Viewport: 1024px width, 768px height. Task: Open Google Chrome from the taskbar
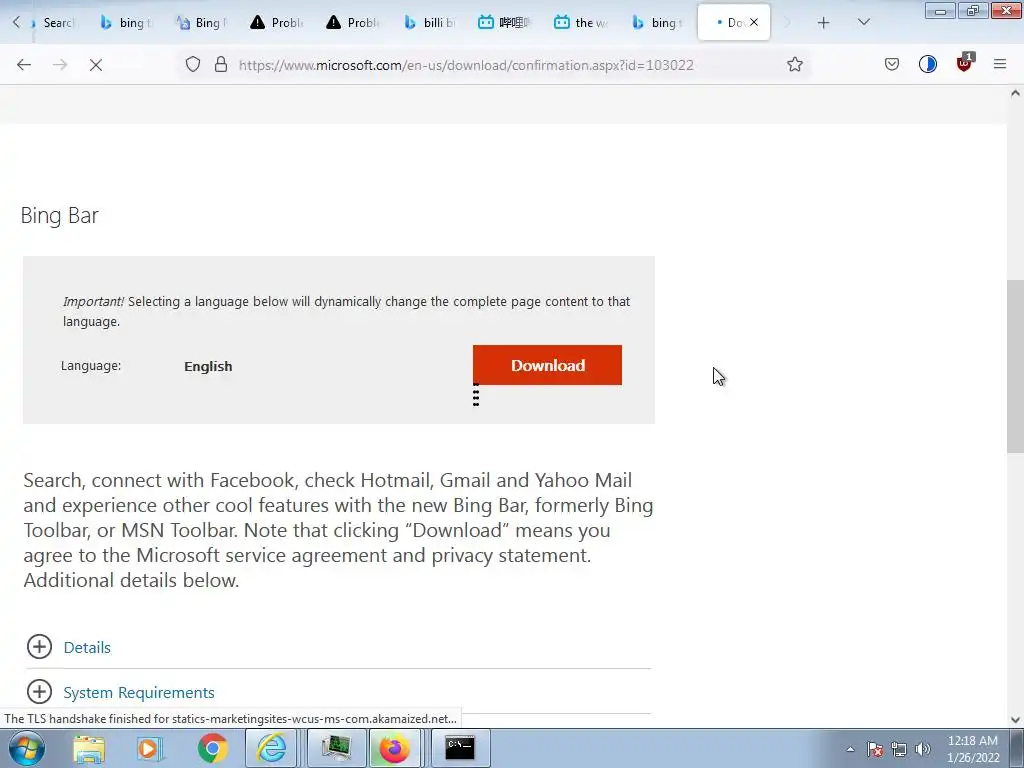point(212,748)
